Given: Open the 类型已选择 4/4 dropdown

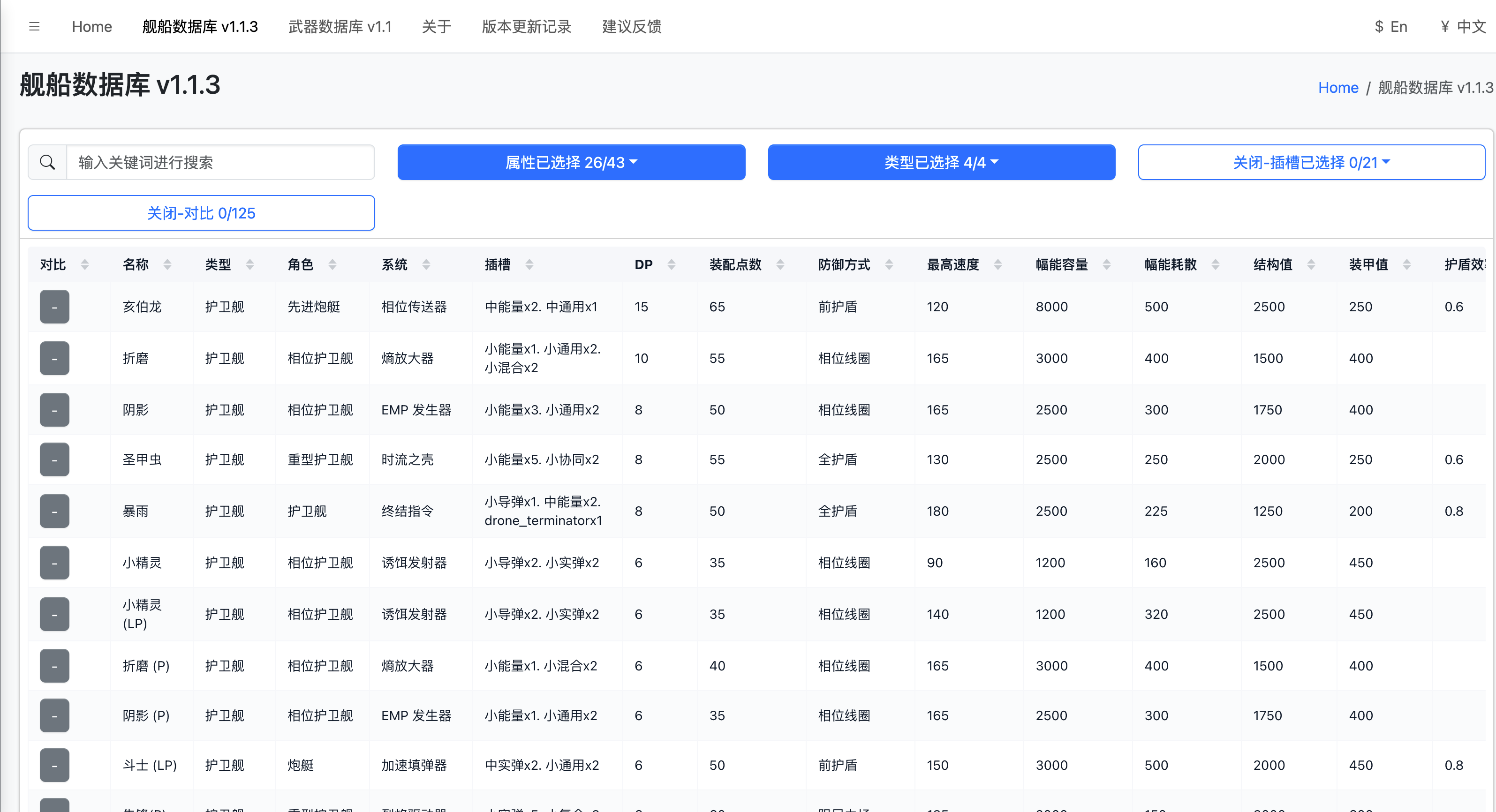Looking at the screenshot, I should click(x=941, y=162).
